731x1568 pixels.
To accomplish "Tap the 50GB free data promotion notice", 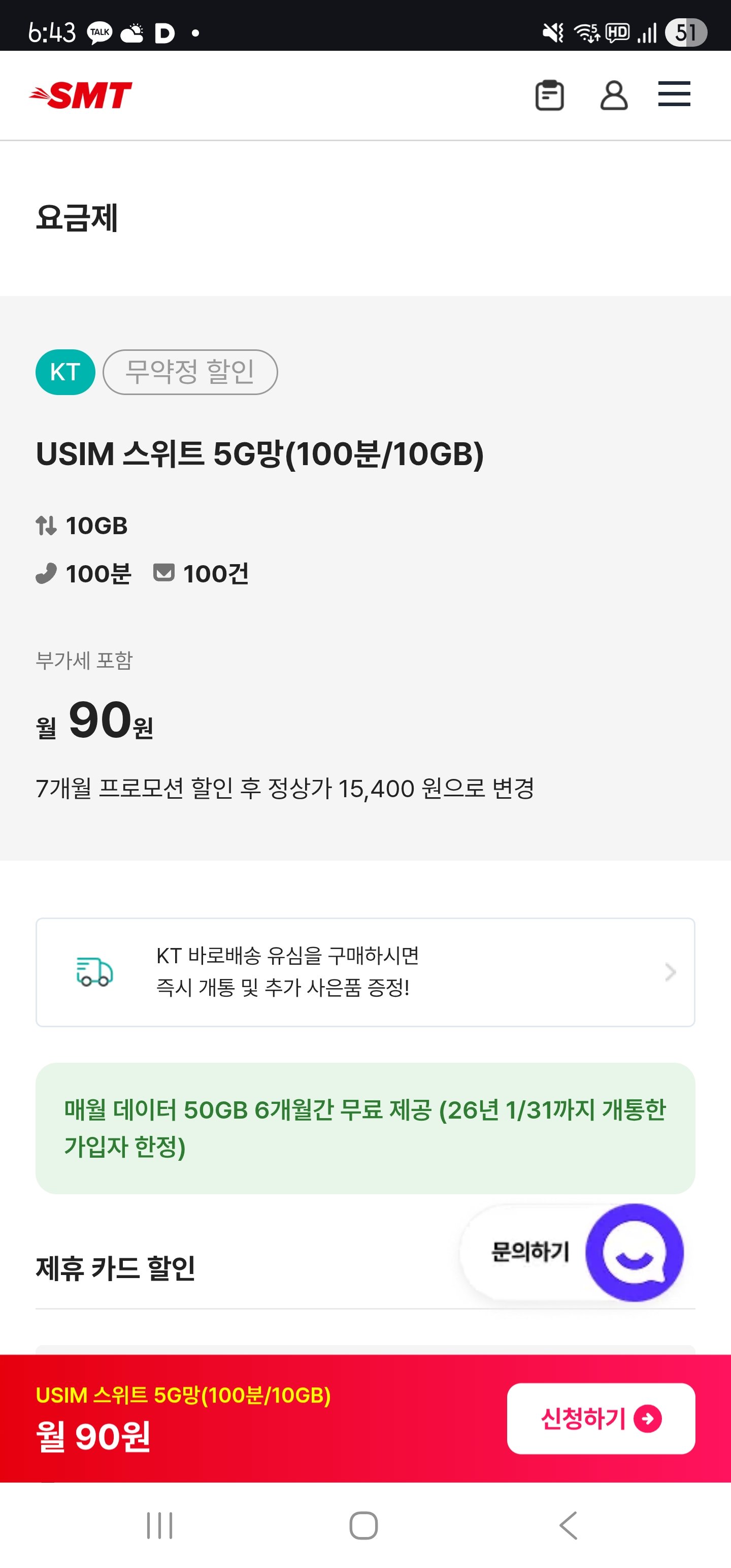I will pyautogui.click(x=365, y=1128).
